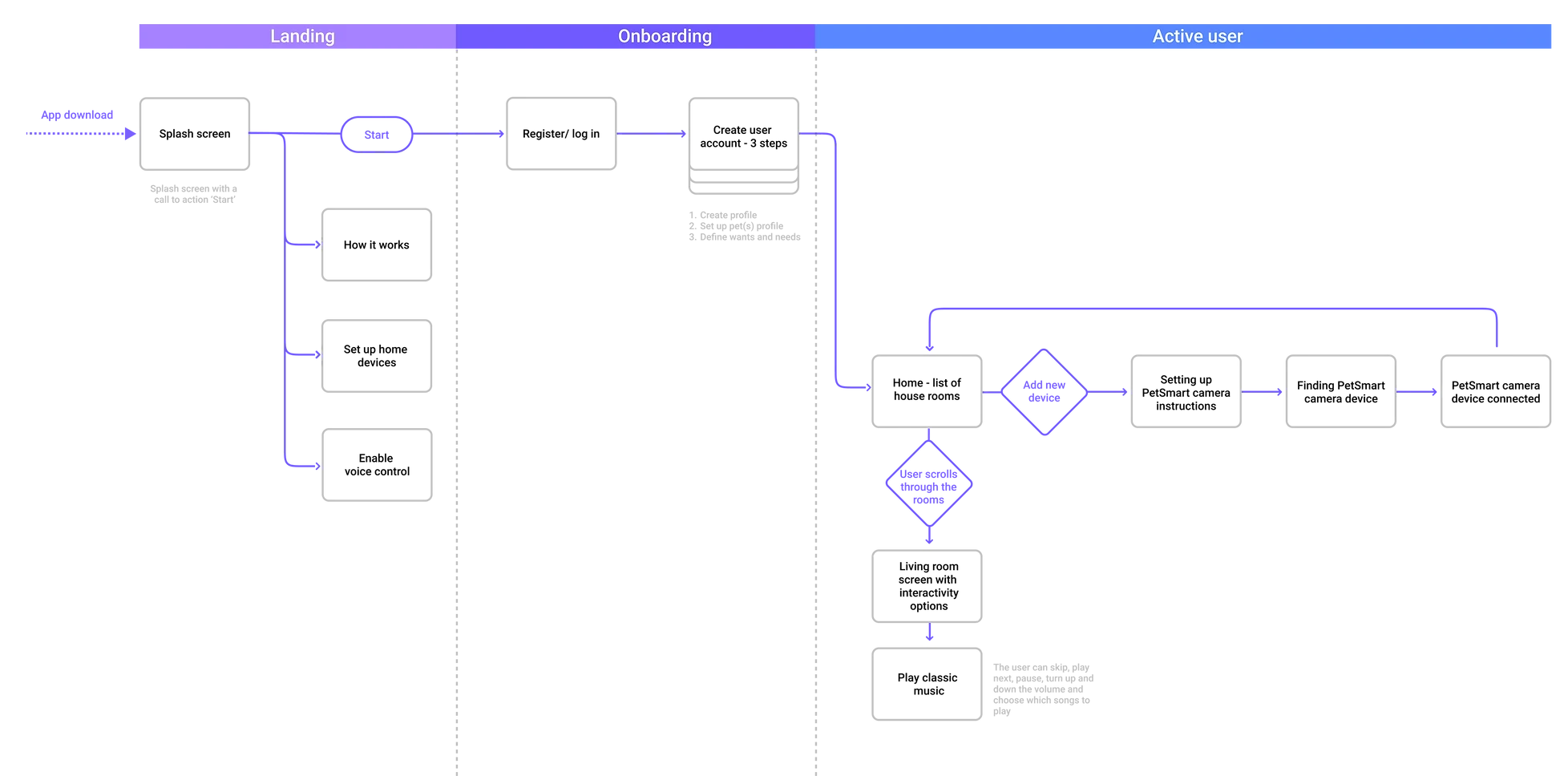1568x776 pixels.
Task: Select the Set up home devices box
Action: 377,356
